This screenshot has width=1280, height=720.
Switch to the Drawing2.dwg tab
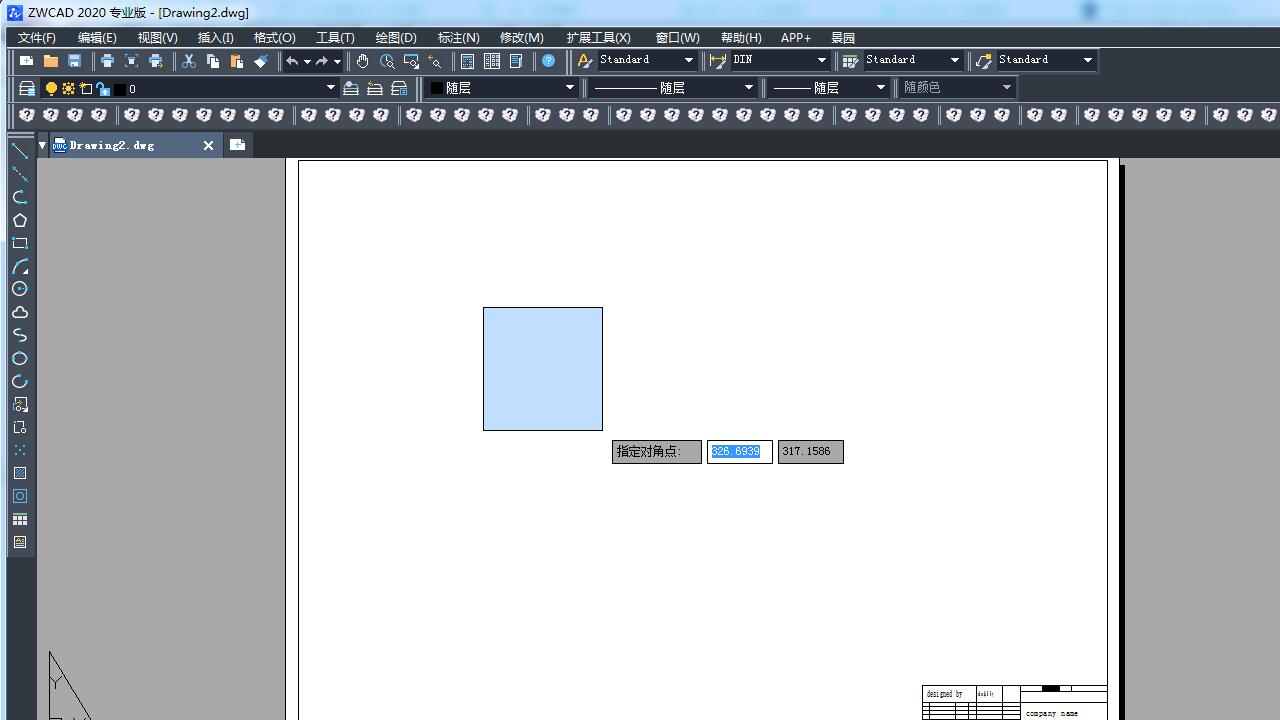click(x=112, y=145)
